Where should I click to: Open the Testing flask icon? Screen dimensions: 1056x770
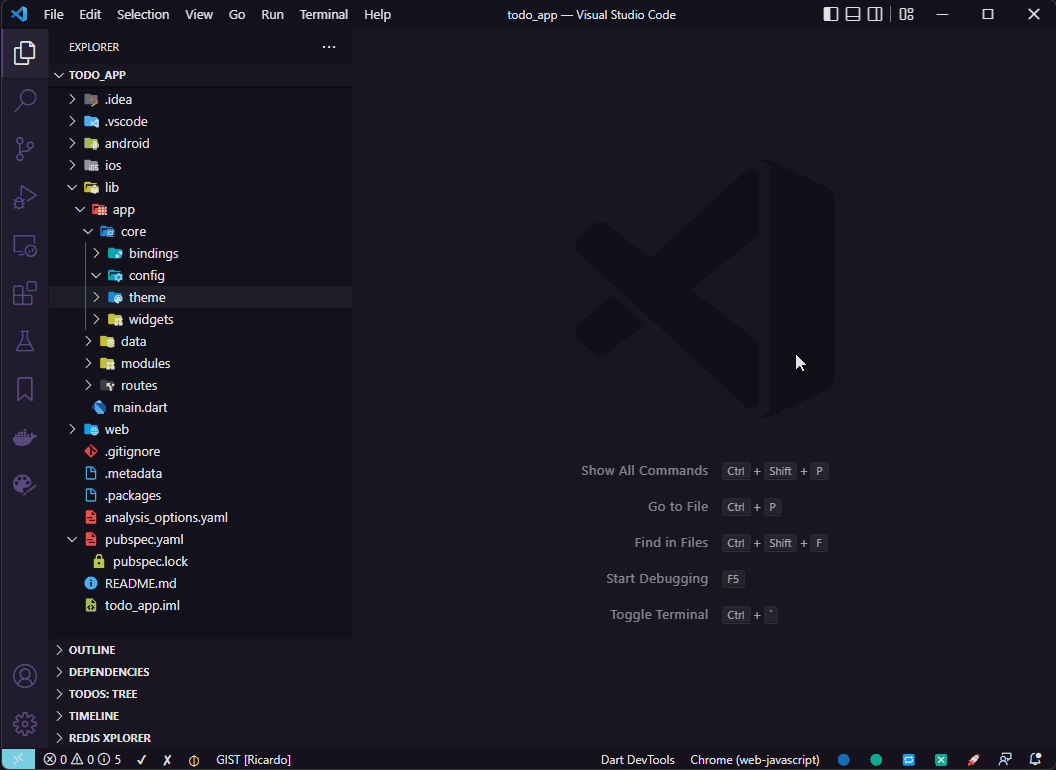point(24,341)
